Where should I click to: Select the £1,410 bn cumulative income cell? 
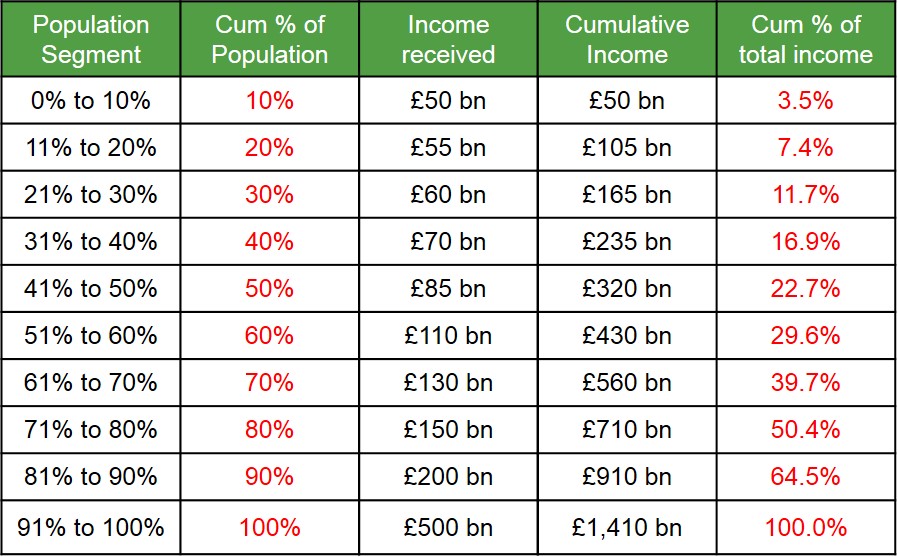pyautogui.click(x=627, y=527)
